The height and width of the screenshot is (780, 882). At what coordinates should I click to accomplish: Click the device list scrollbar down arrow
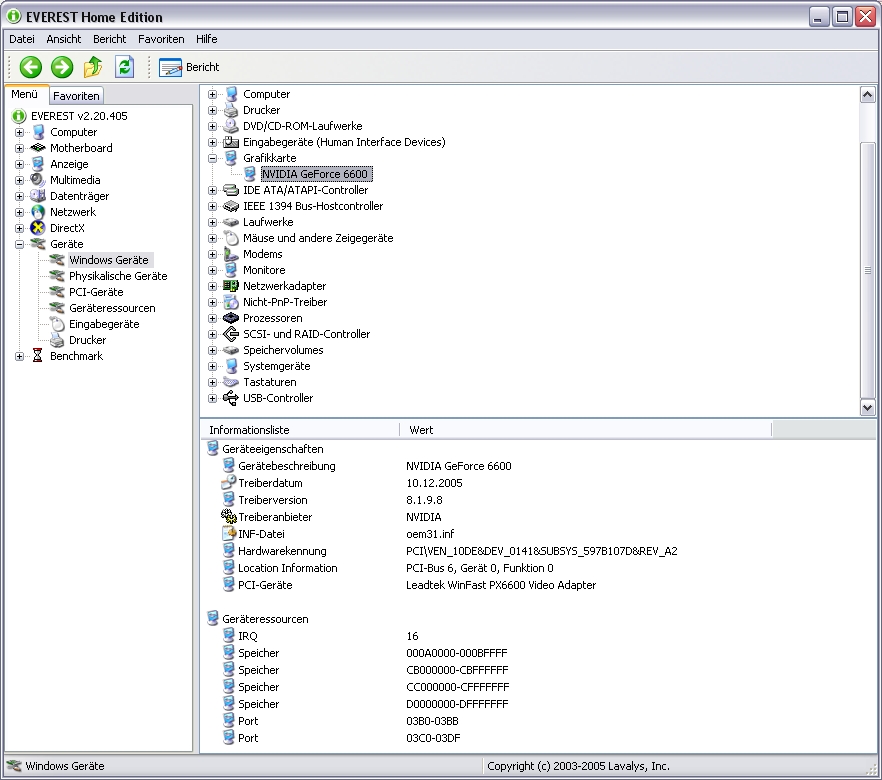pos(867,408)
